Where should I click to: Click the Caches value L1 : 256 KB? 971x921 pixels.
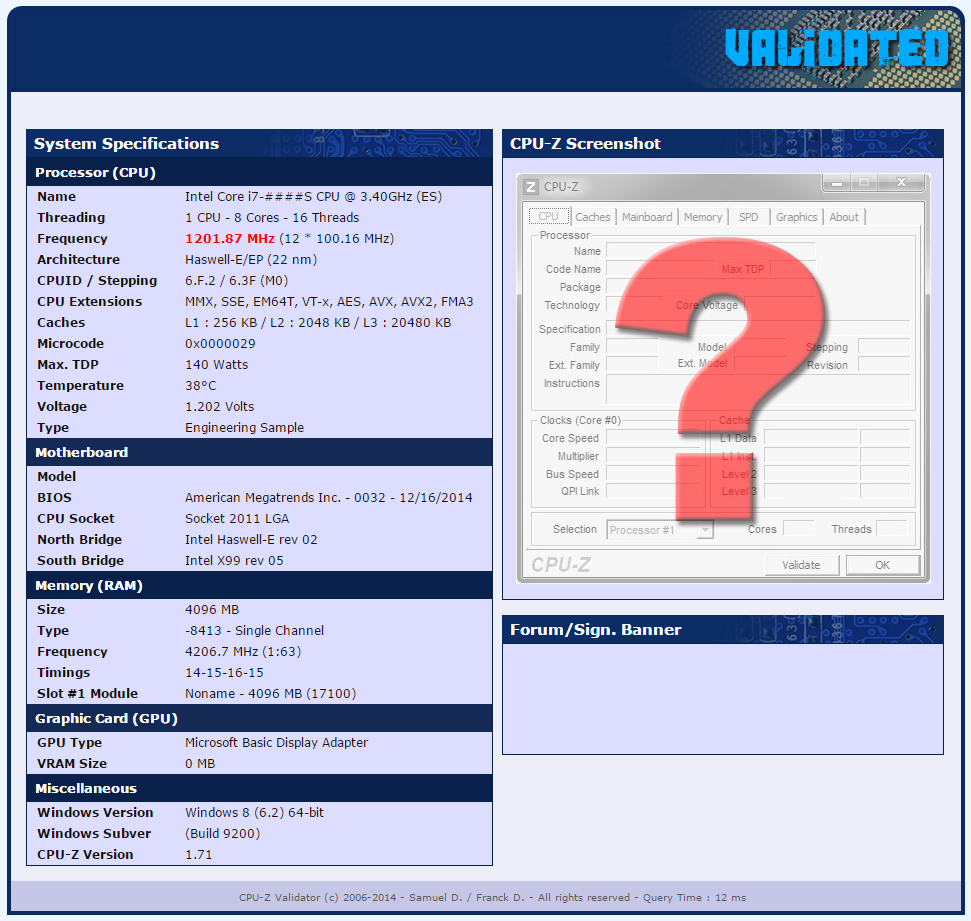point(318,323)
